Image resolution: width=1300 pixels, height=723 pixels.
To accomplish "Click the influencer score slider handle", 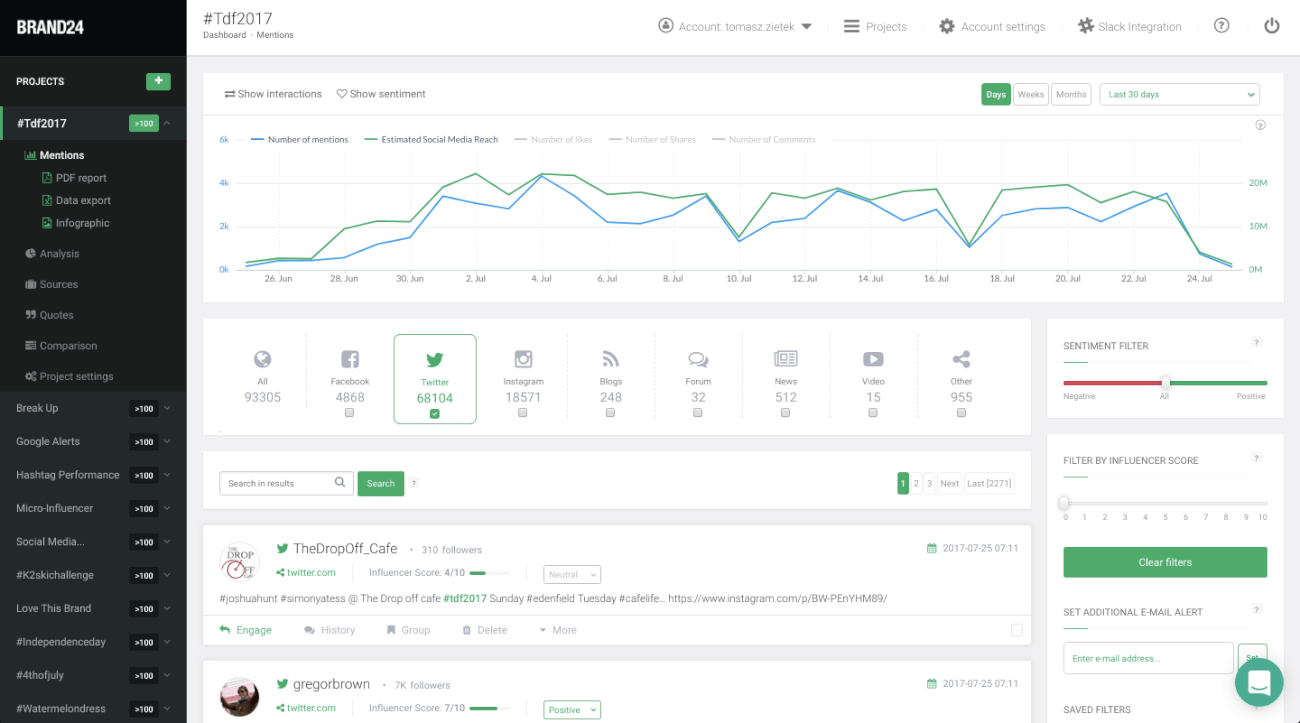I will click(1064, 503).
